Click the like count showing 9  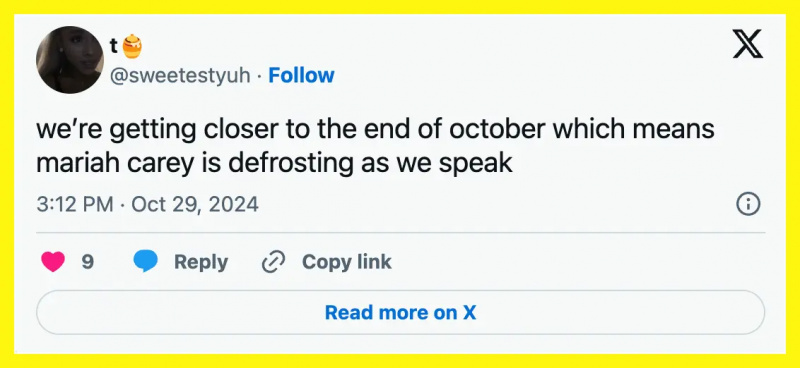tap(88, 262)
